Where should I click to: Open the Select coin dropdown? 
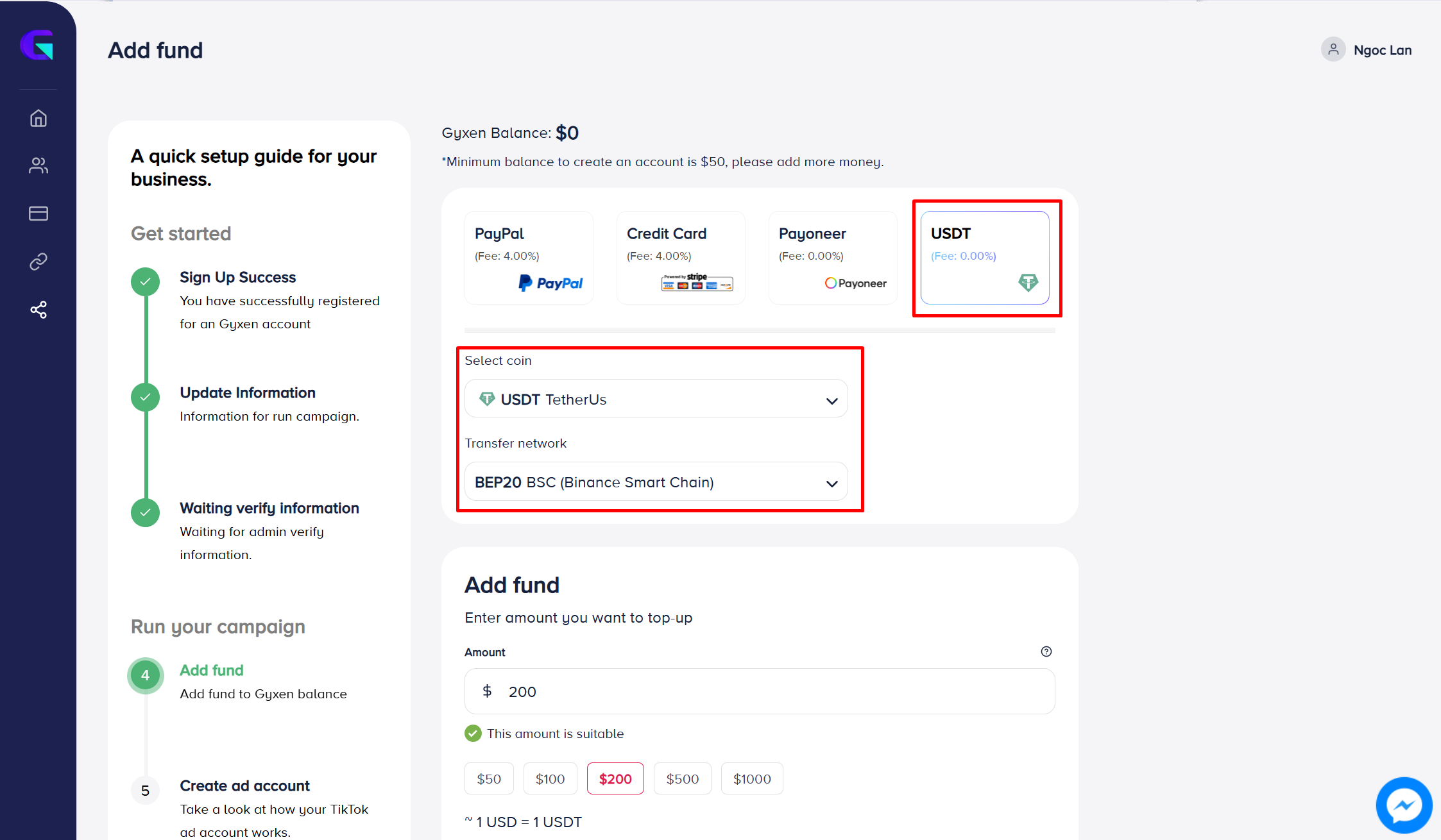[656, 399]
